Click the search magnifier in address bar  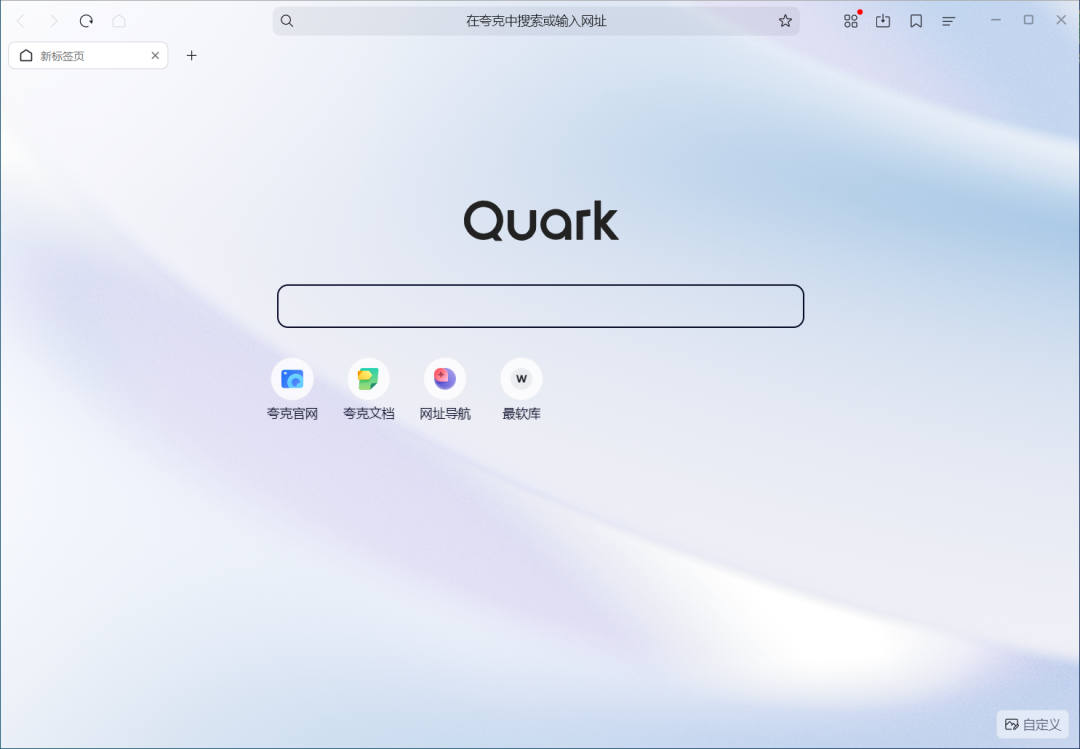pyautogui.click(x=287, y=21)
